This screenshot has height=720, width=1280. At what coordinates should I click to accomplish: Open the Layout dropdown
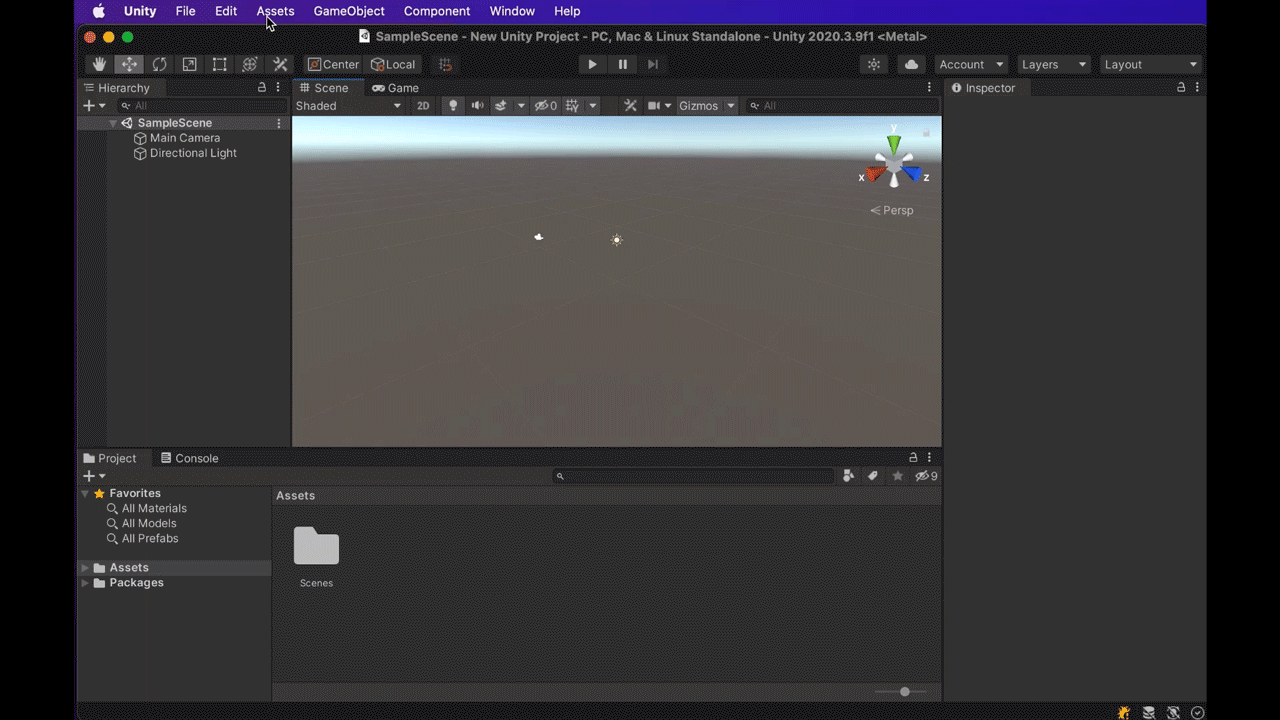pos(1150,64)
